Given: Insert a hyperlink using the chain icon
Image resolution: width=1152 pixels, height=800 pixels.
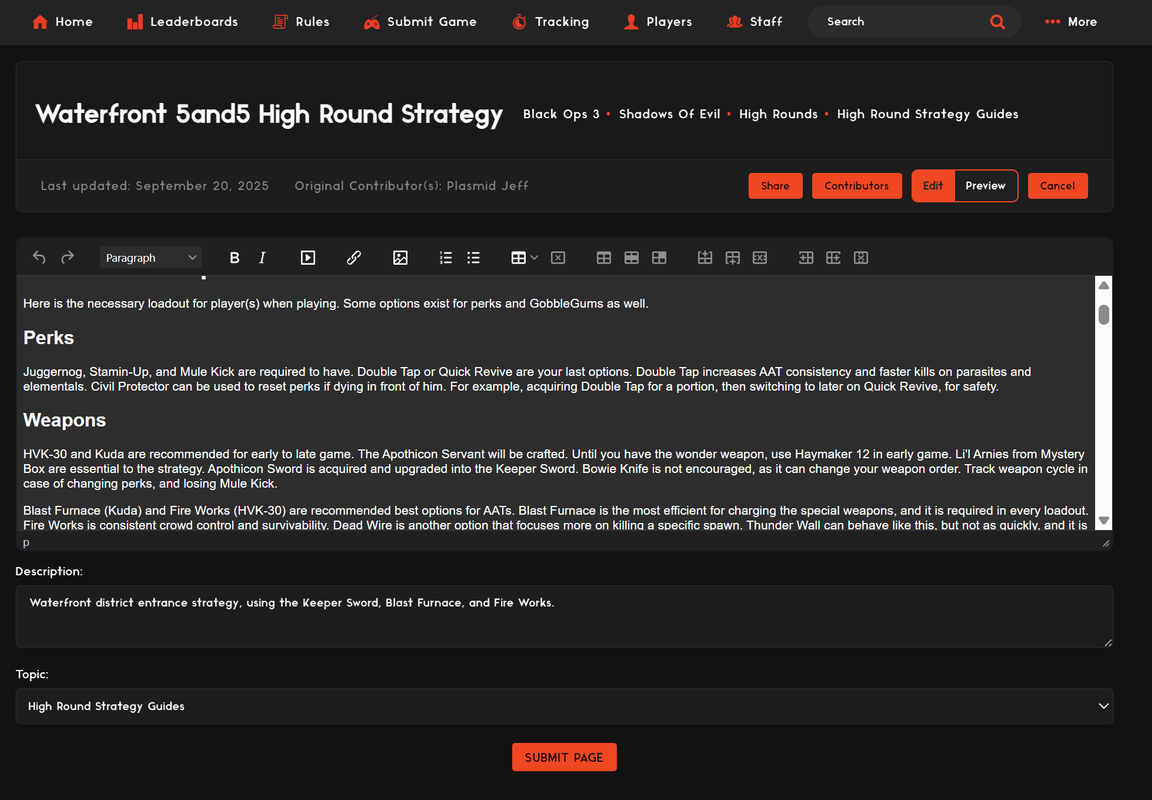Looking at the screenshot, I should [x=353, y=258].
